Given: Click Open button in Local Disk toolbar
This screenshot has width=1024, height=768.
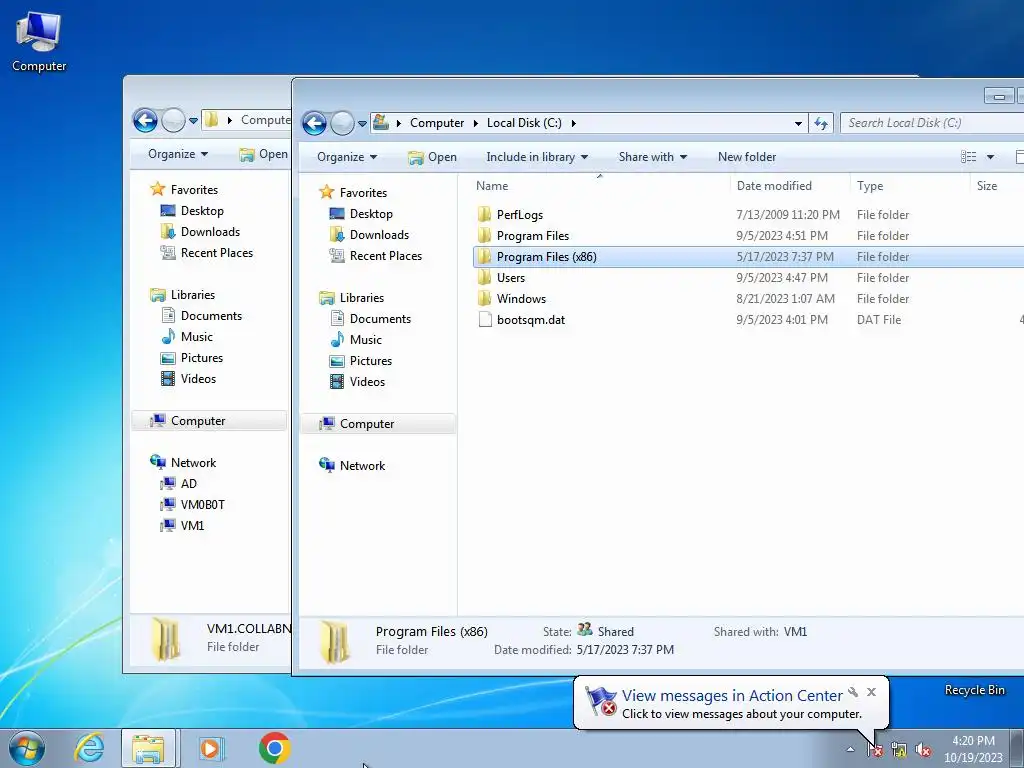Looking at the screenshot, I should (x=432, y=157).
